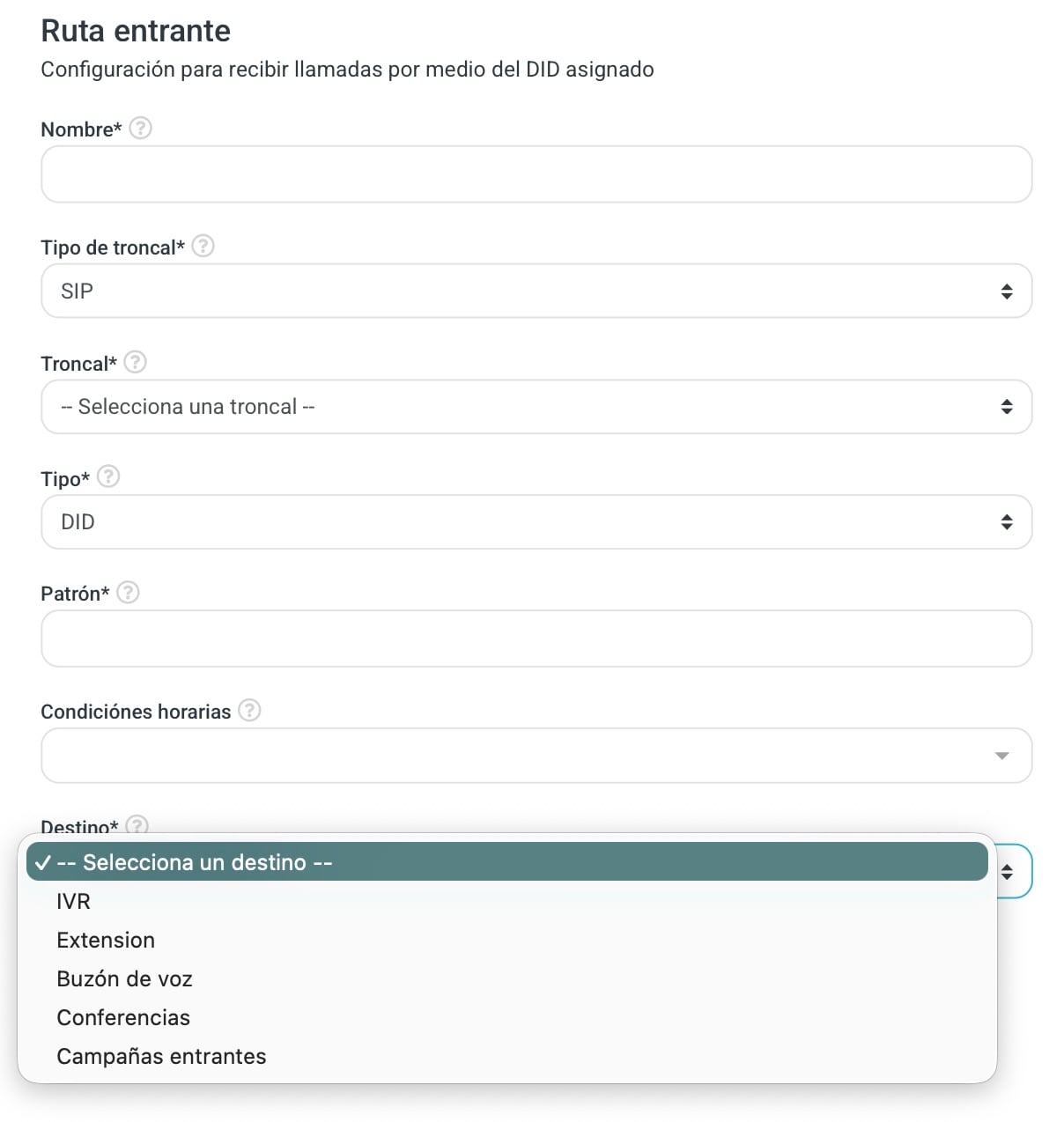
Task: Show help for the Patrón field
Action: click(128, 593)
